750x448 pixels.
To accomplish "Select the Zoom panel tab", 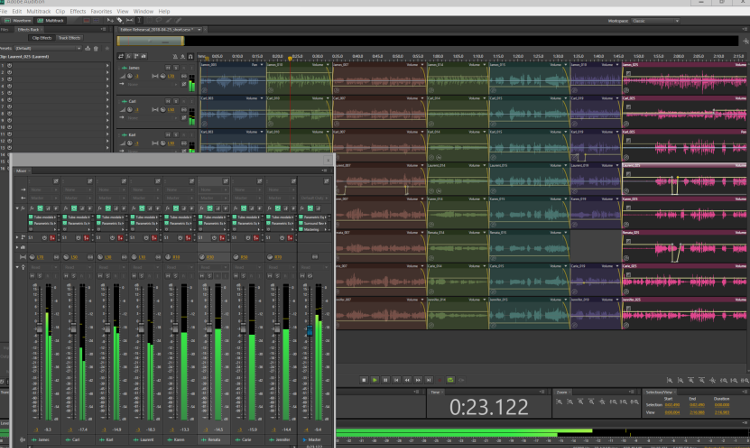I will click(x=562, y=392).
